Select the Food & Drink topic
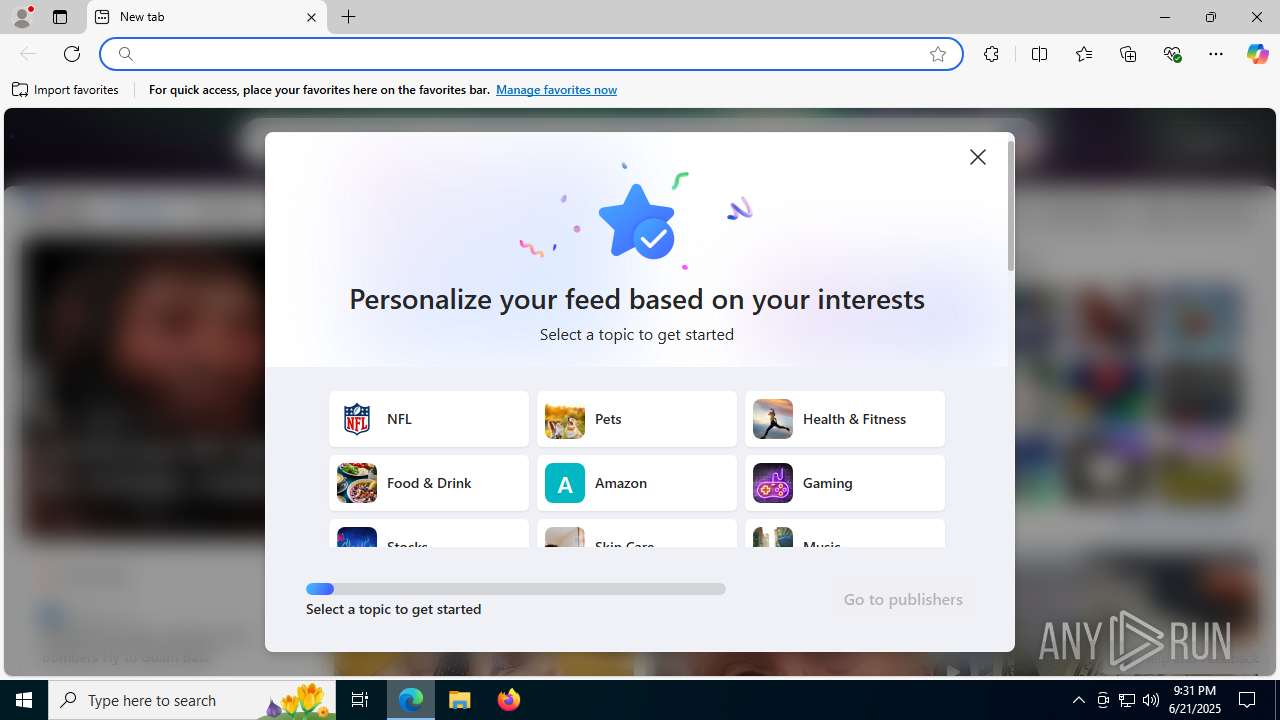Viewport: 1280px width, 720px height. (429, 483)
